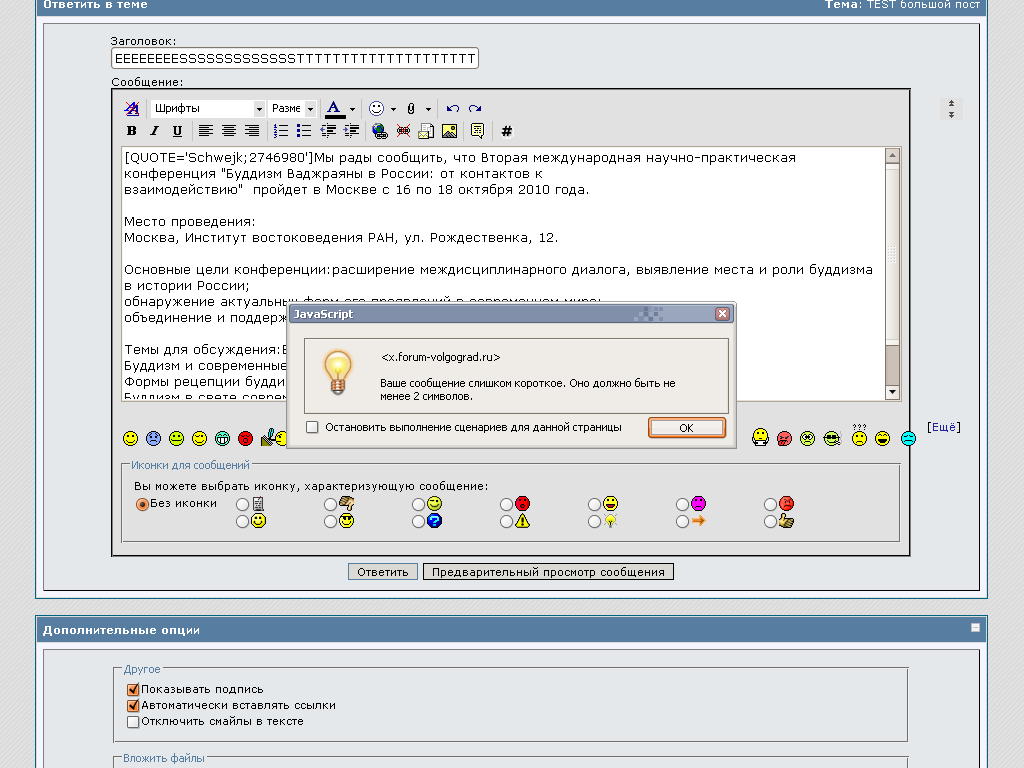Click the 'Заголовок' title input field
1024x768 pixels.
click(x=294, y=58)
